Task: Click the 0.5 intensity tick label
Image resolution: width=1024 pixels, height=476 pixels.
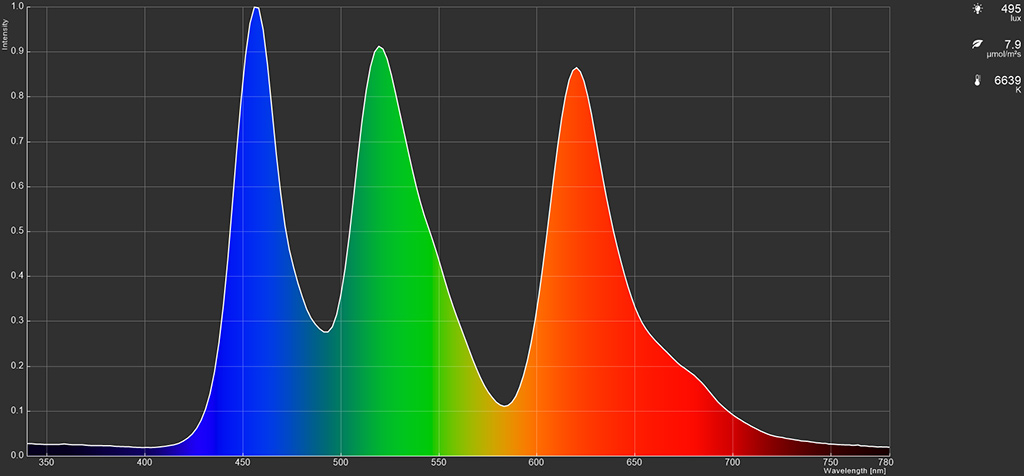Action: 18,231
